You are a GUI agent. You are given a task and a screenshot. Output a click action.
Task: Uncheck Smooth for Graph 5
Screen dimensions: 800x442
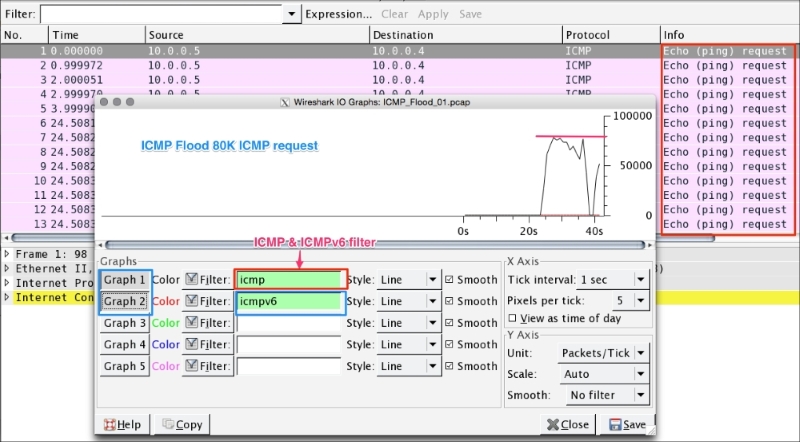tap(449, 366)
